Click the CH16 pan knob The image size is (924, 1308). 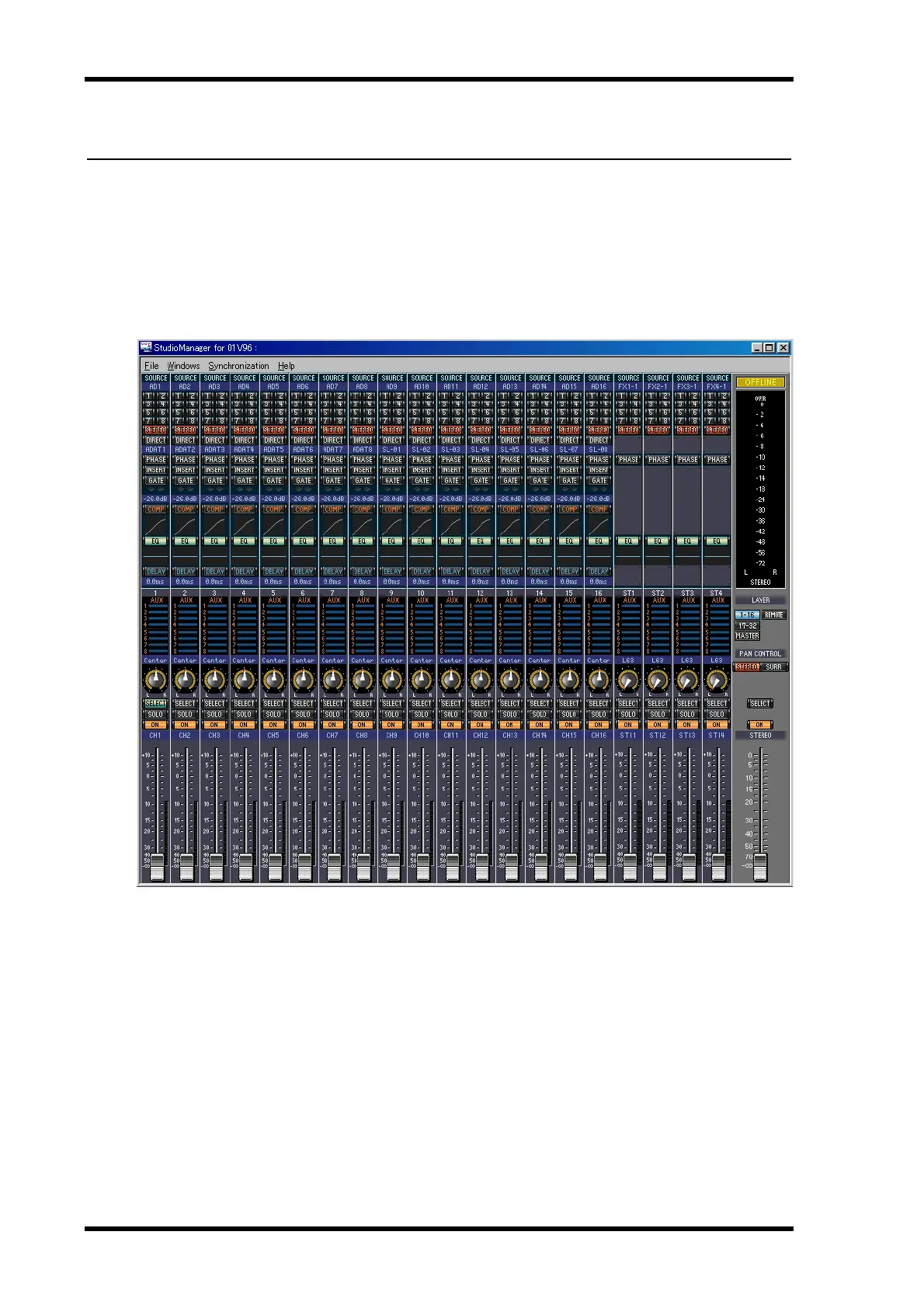pyautogui.click(x=599, y=680)
